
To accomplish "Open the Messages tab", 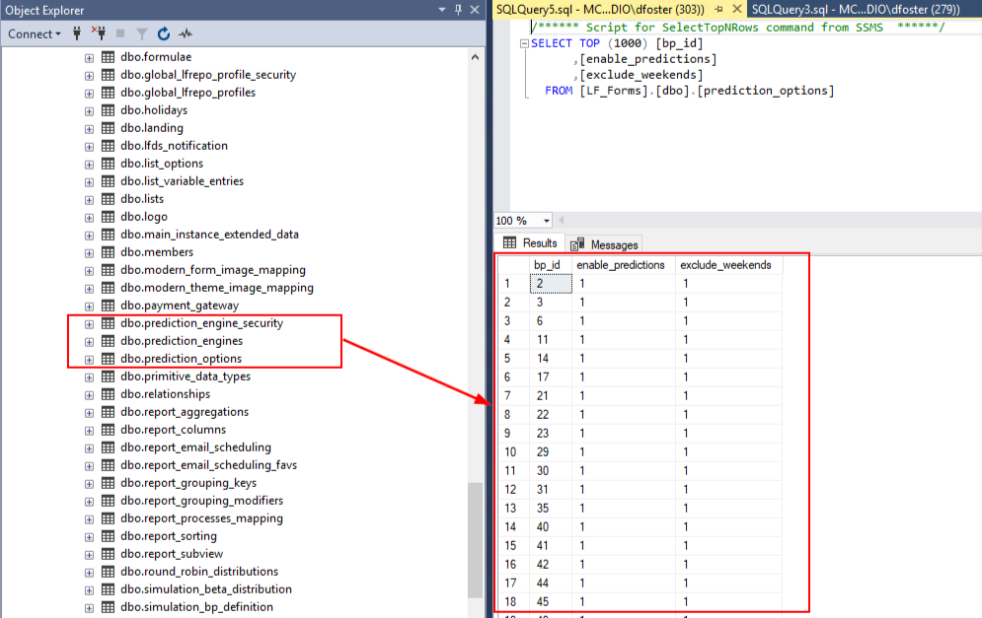I will 605,244.
